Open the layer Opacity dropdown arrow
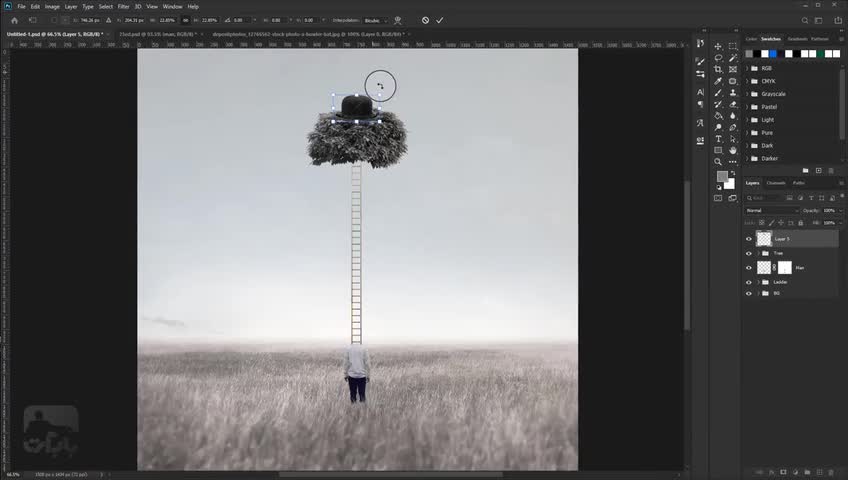 point(840,210)
